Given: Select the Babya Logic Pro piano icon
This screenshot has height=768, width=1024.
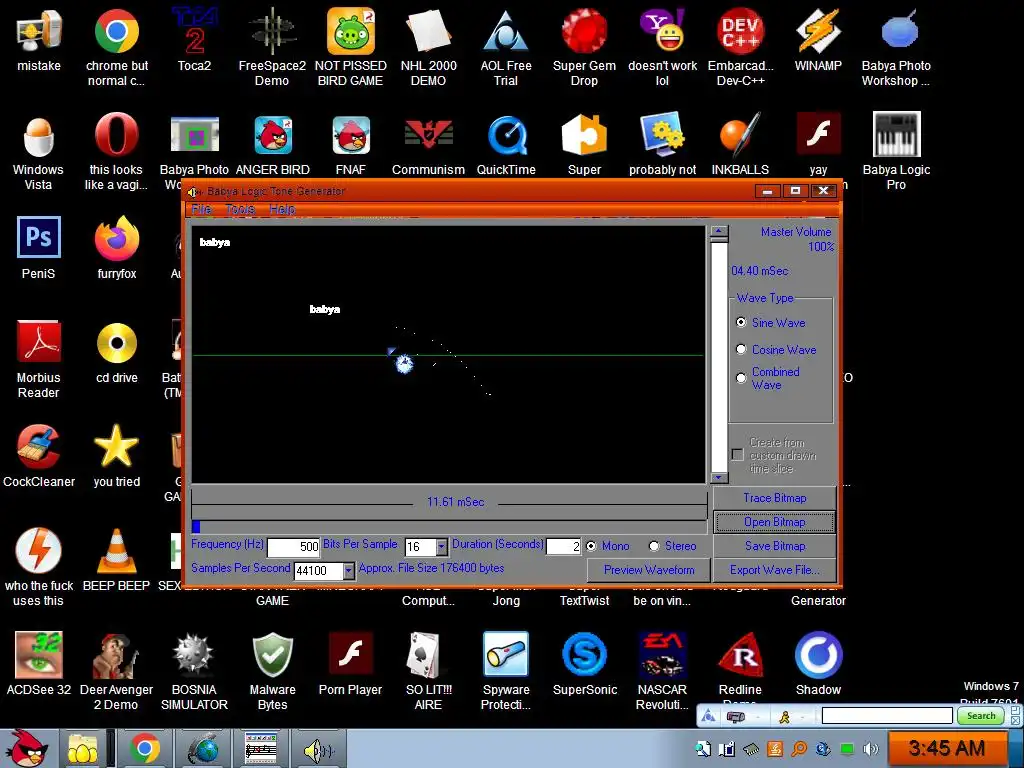Looking at the screenshot, I should pos(896,152).
